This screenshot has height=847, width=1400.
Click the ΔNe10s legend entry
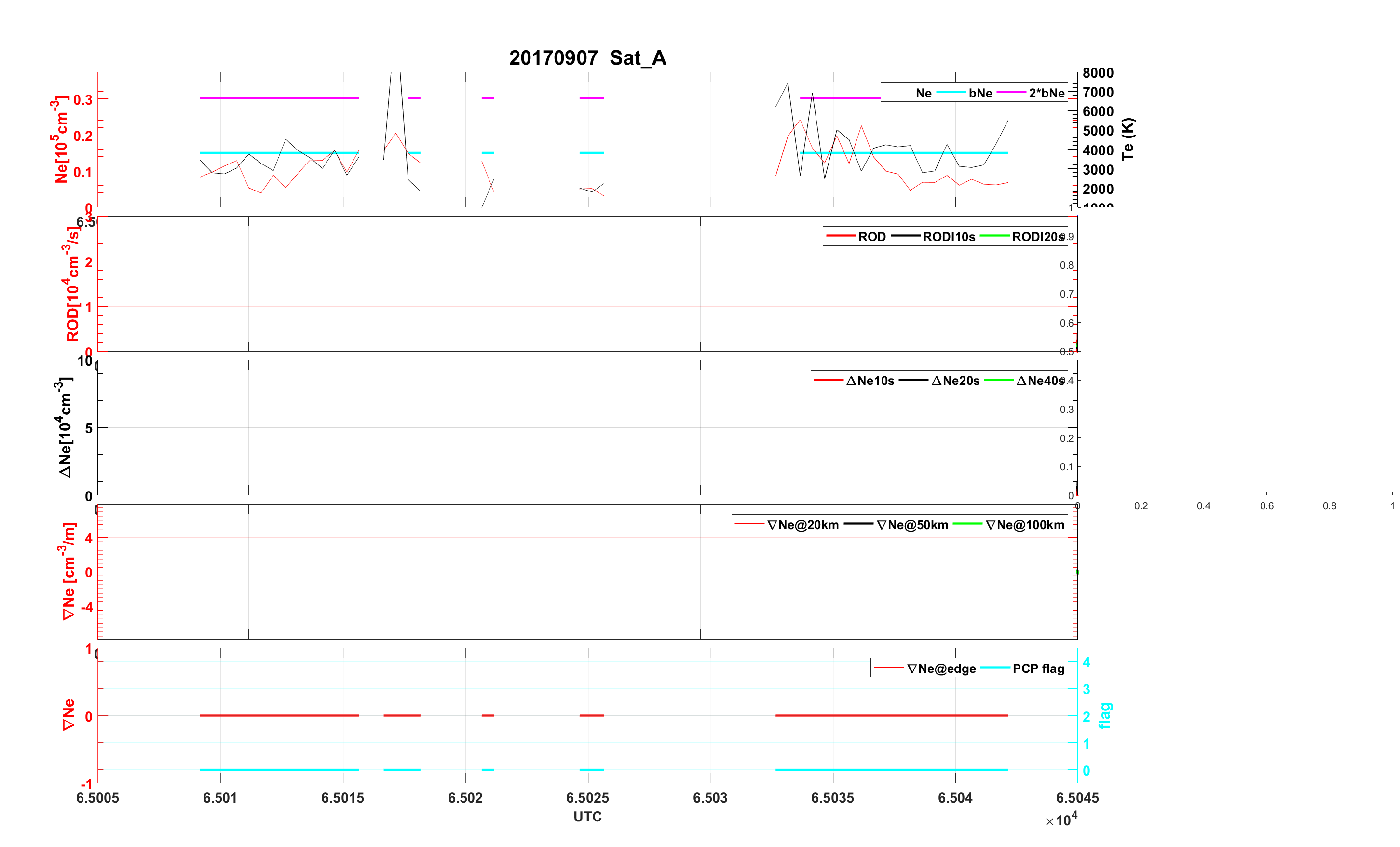870,381
